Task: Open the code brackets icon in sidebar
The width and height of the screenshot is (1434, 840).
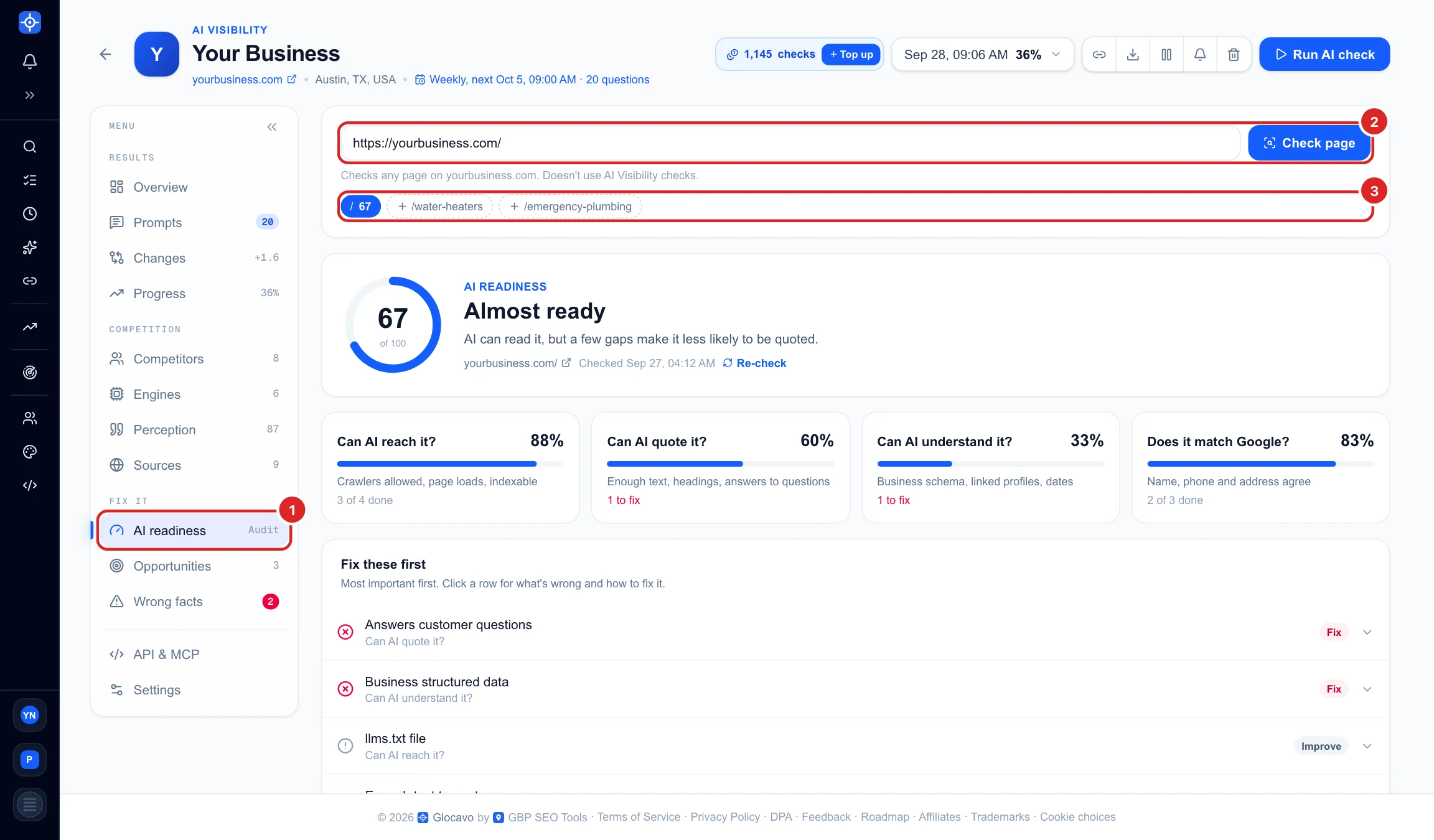Action: click(x=29, y=485)
